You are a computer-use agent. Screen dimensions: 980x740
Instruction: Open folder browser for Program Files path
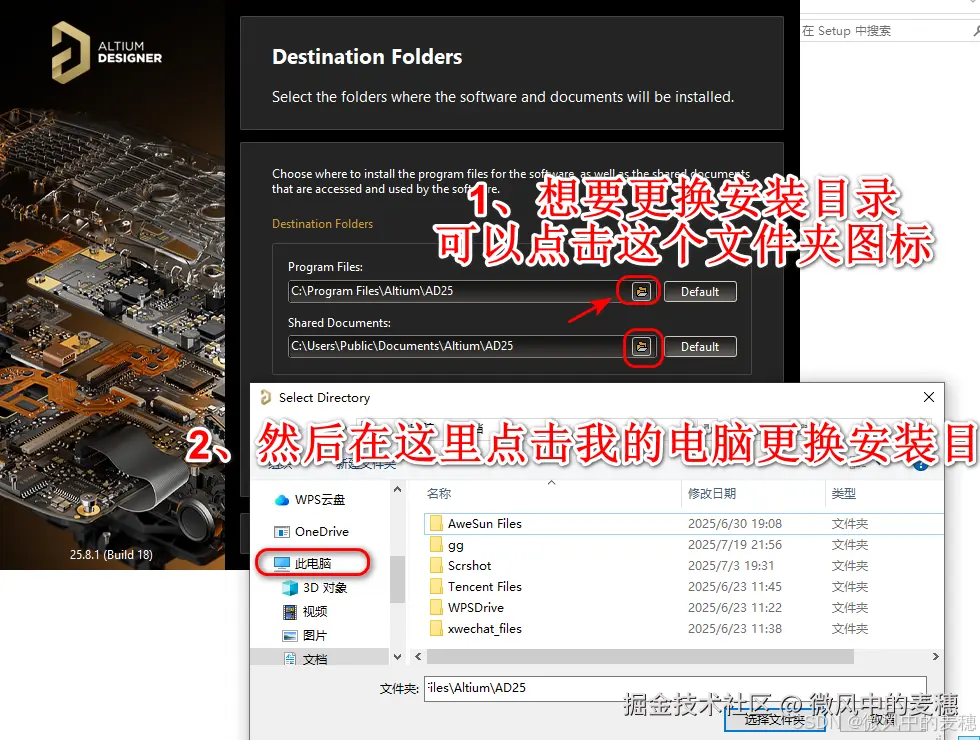pyautogui.click(x=641, y=291)
